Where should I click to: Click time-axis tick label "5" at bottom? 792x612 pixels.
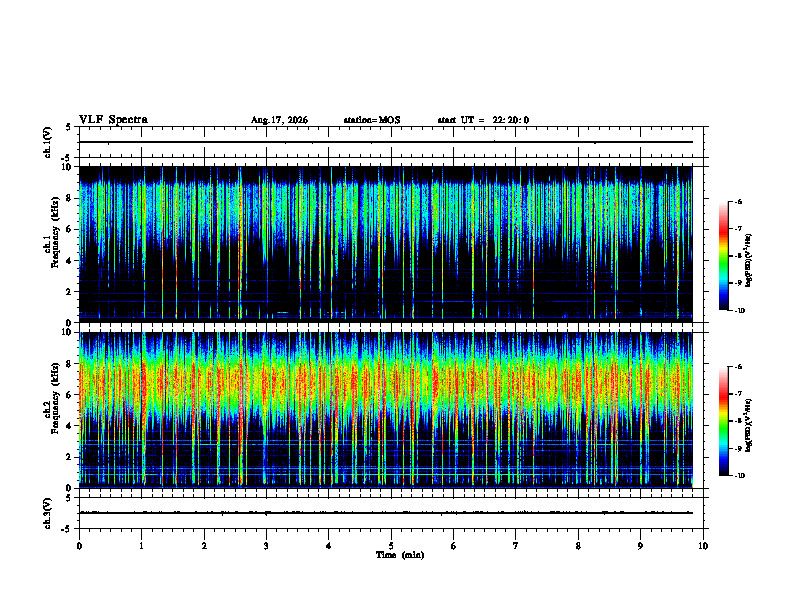point(391,546)
